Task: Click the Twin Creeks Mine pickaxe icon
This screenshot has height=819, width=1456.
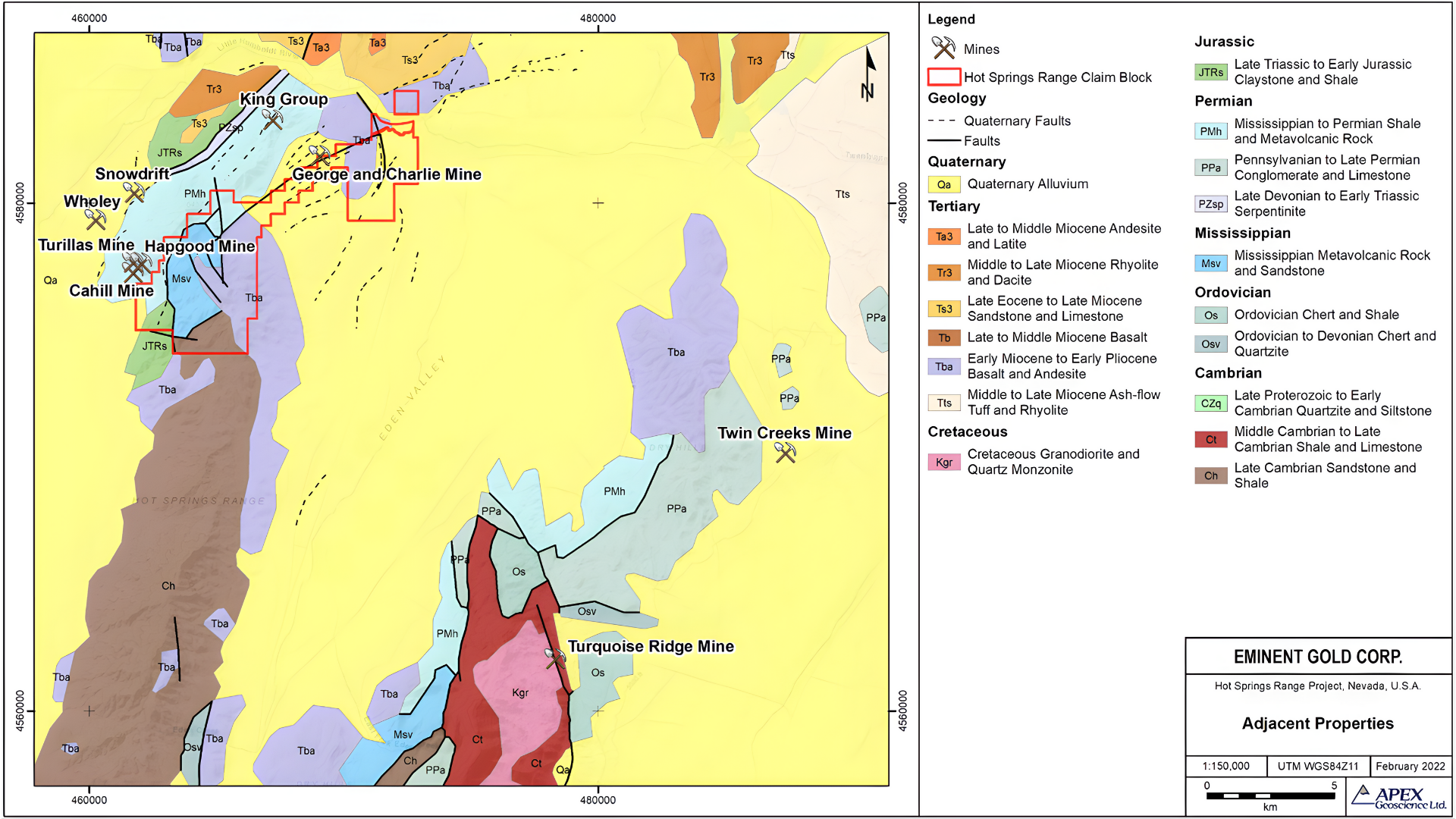Action: tap(785, 453)
